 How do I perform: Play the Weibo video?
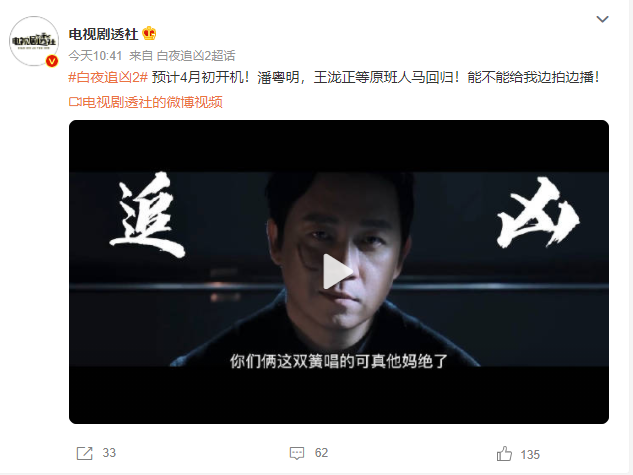point(338,272)
